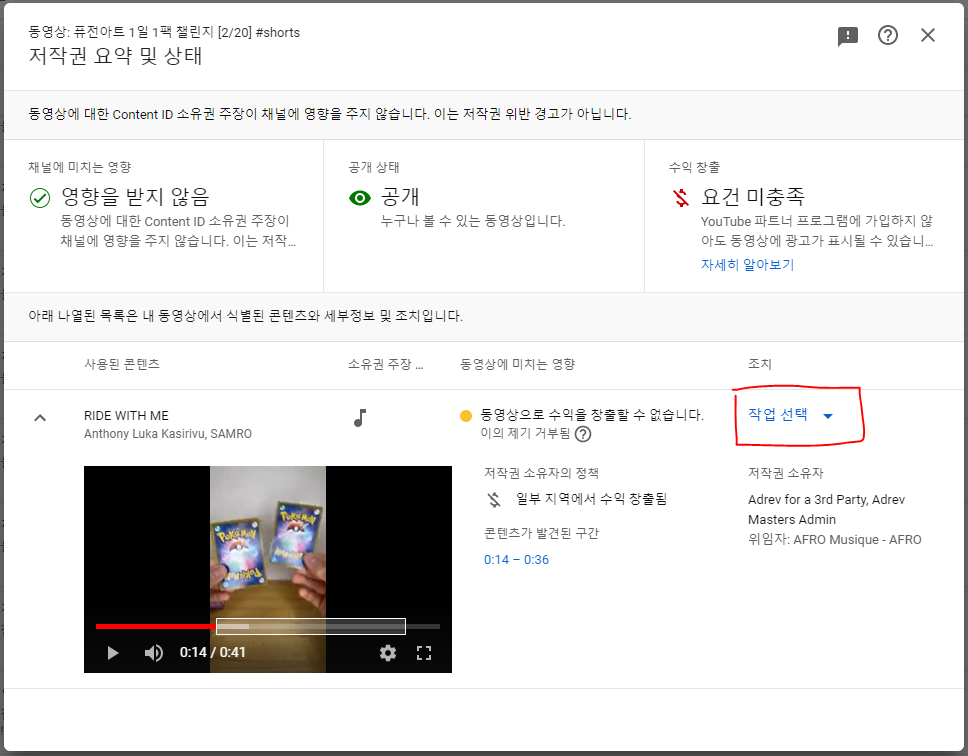Click the 요건 미충족 monetization status

[753, 197]
